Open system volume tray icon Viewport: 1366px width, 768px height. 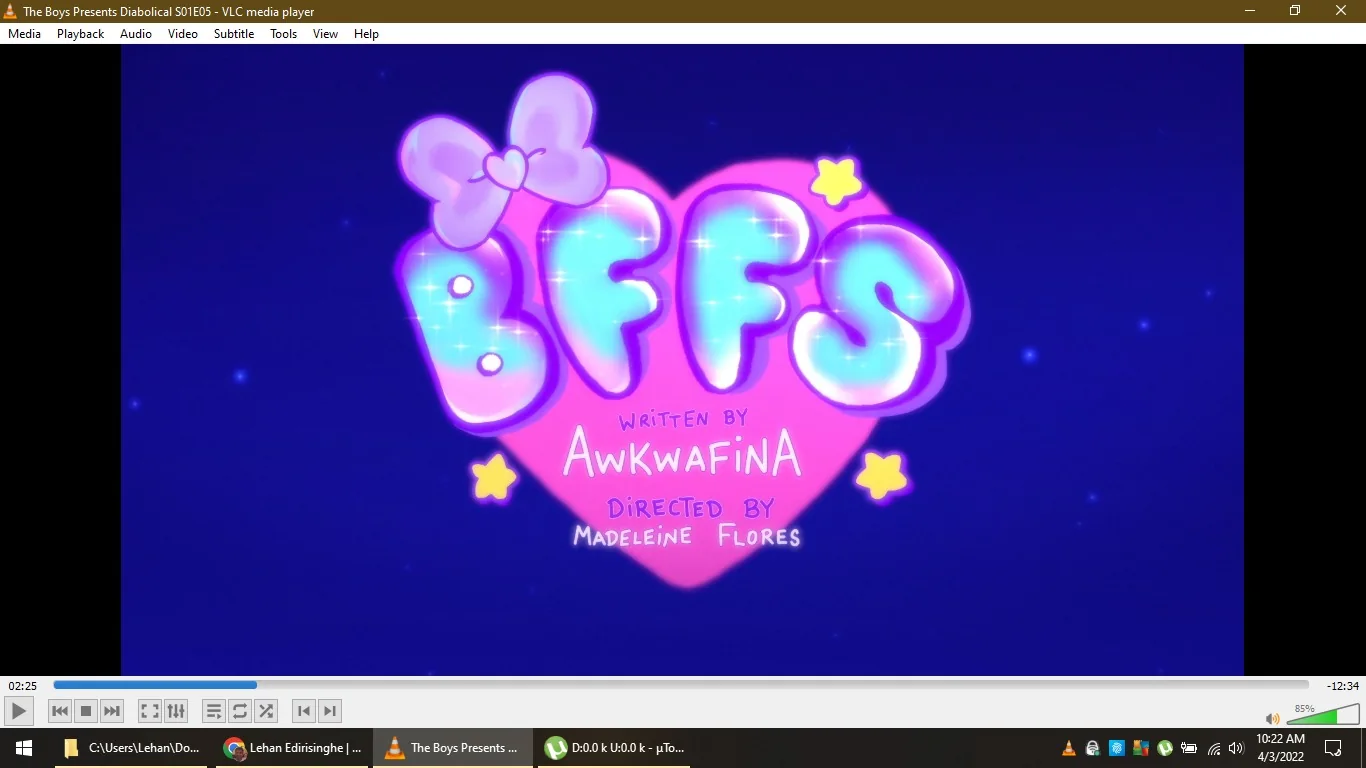(1236, 748)
